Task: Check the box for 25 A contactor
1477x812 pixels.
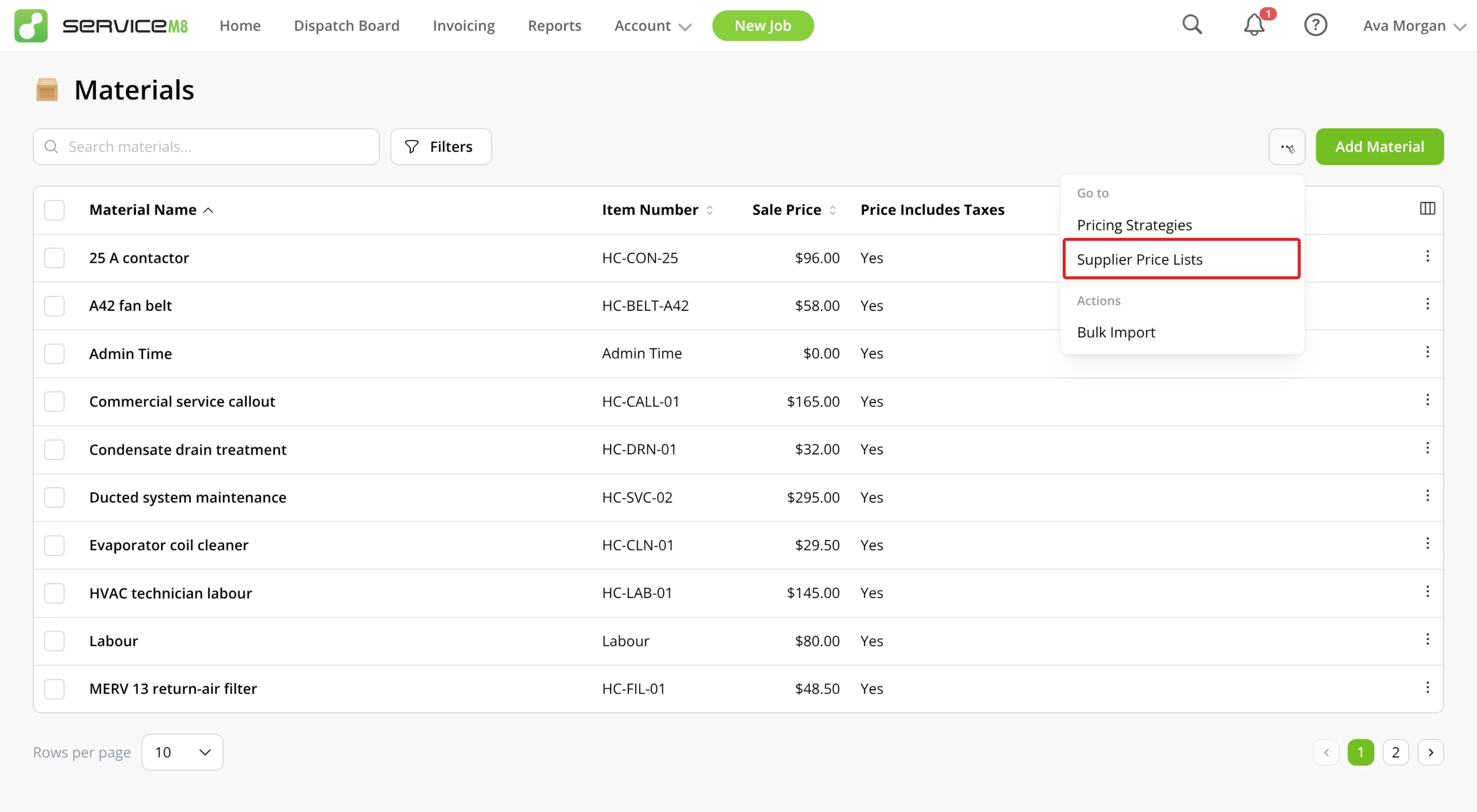Action: (x=54, y=258)
